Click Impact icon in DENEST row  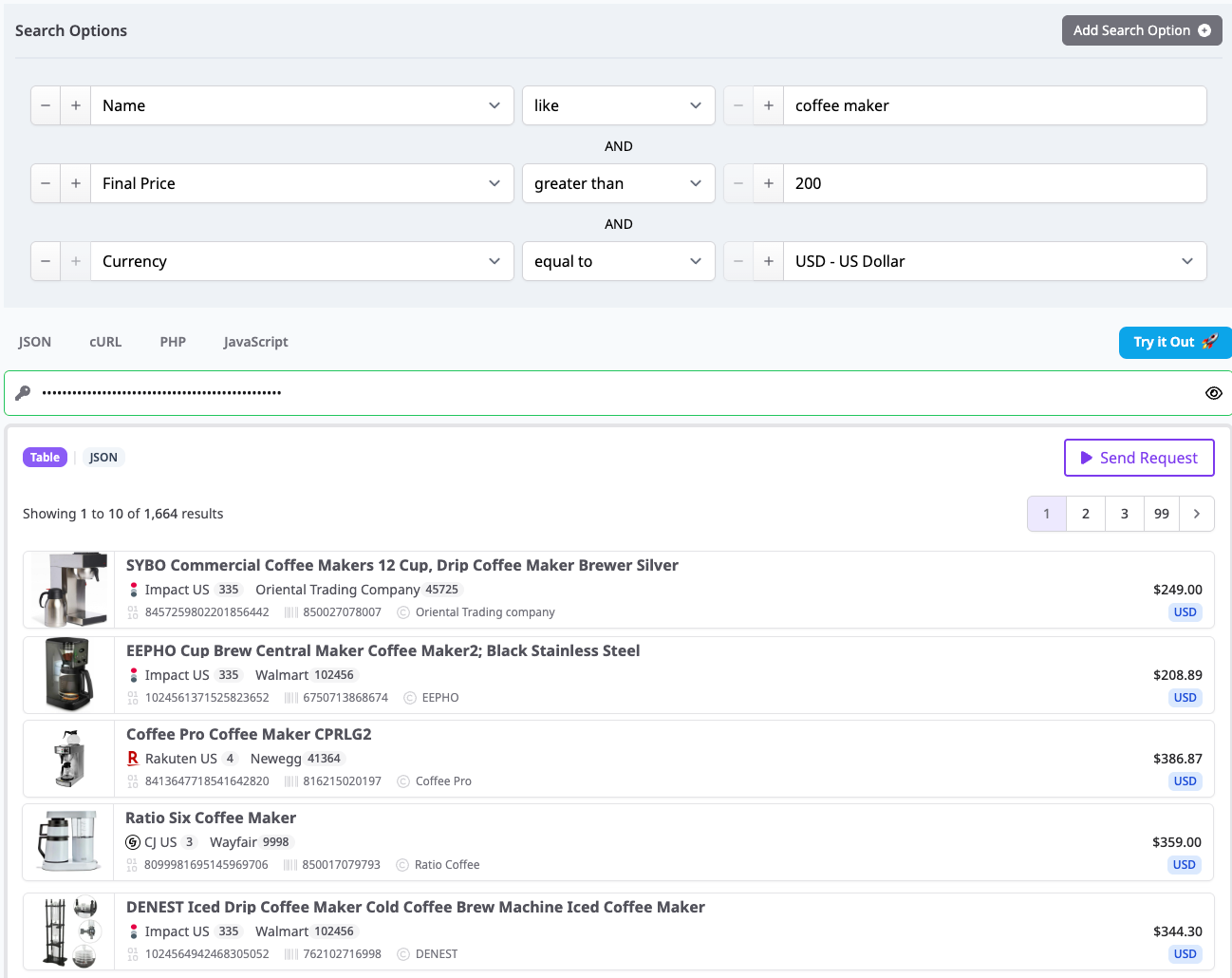click(x=134, y=931)
